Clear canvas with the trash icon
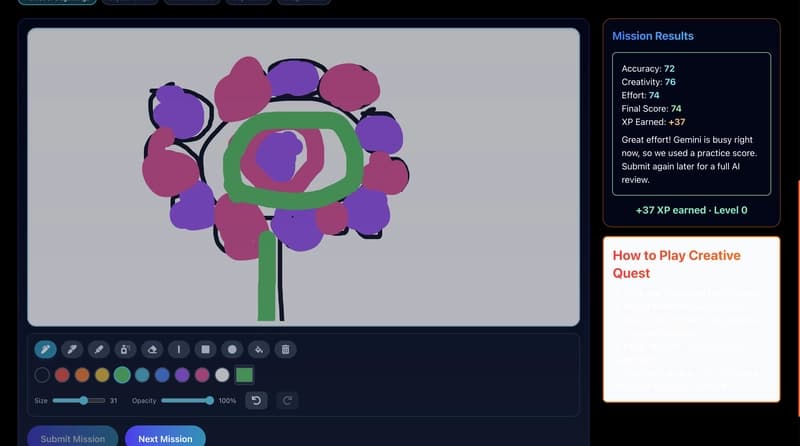Image resolution: width=800 pixels, height=446 pixels. pyautogui.click(x=285, y=350)
